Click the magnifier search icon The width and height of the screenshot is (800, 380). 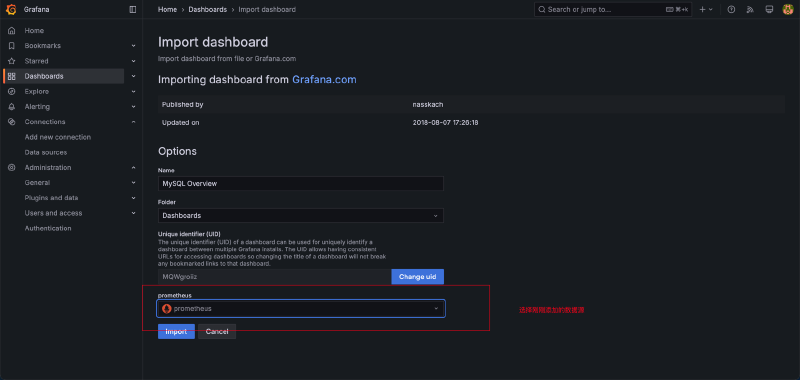click(542, 10)
